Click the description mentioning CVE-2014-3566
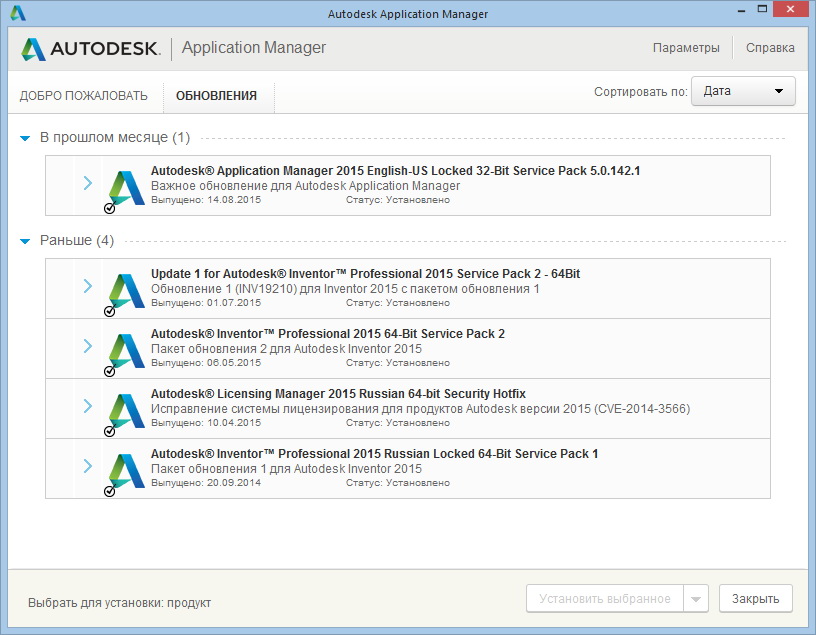The image size is (816, 635). pyautogui.click(x=420, y=409)
